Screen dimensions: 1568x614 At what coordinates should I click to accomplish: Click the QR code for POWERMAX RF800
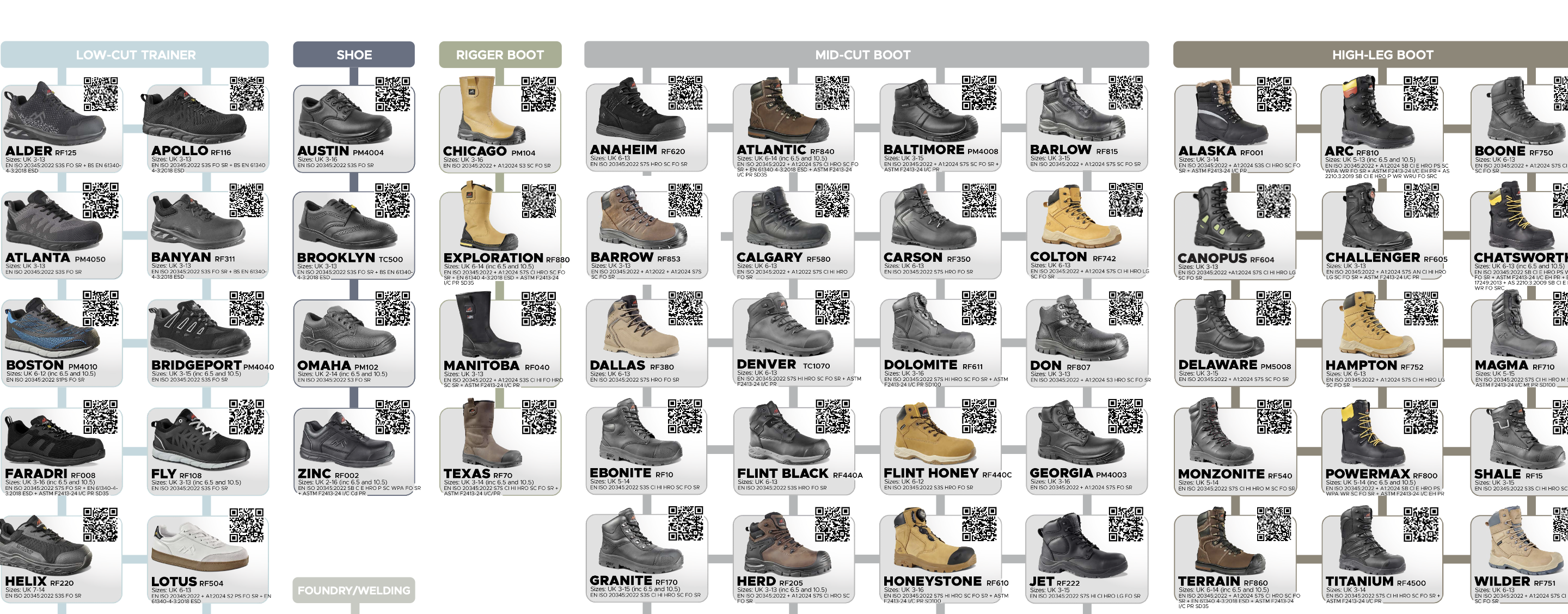(1422, 417)
